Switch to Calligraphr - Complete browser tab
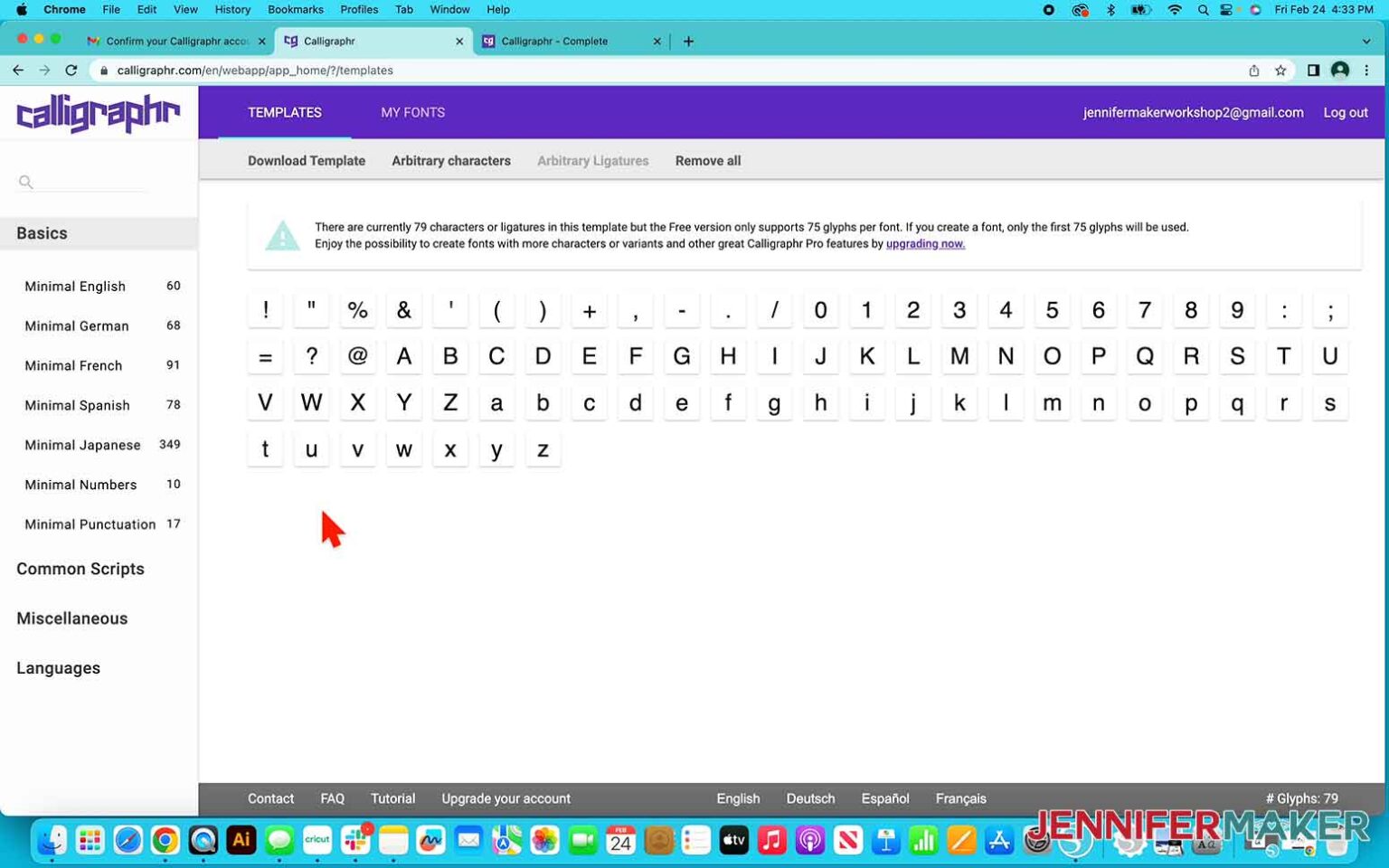The width and height of the screenshot is (1389, 868). tap(570, 41)
